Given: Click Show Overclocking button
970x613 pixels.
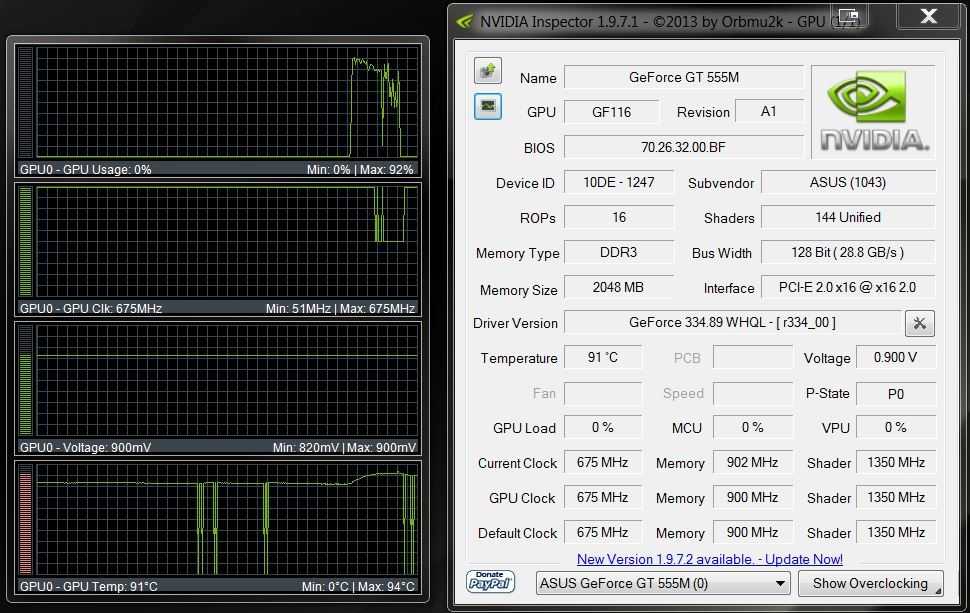Looking at the screenshot, I should [870, 583].
